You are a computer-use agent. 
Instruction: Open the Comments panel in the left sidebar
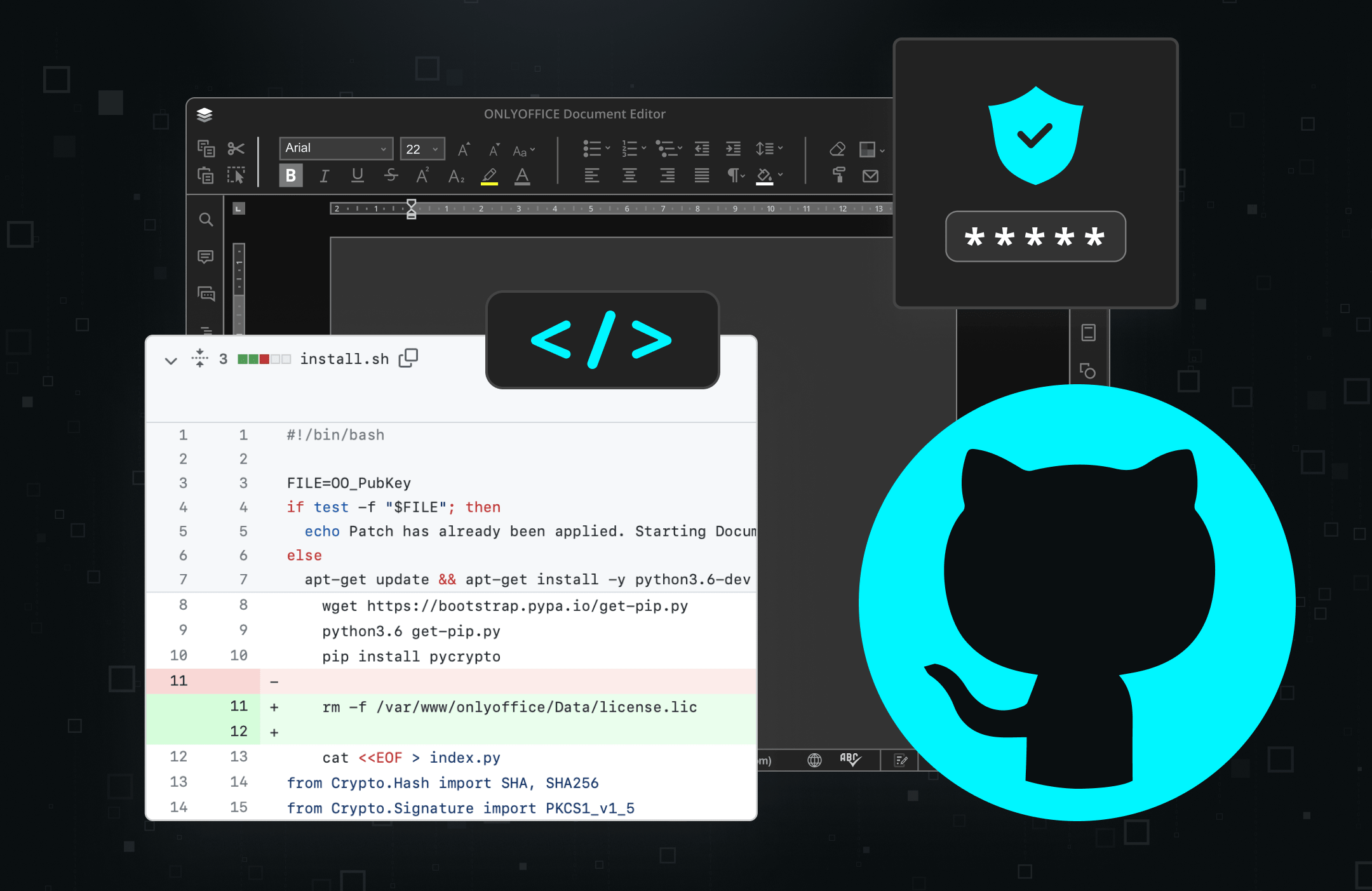205,257
